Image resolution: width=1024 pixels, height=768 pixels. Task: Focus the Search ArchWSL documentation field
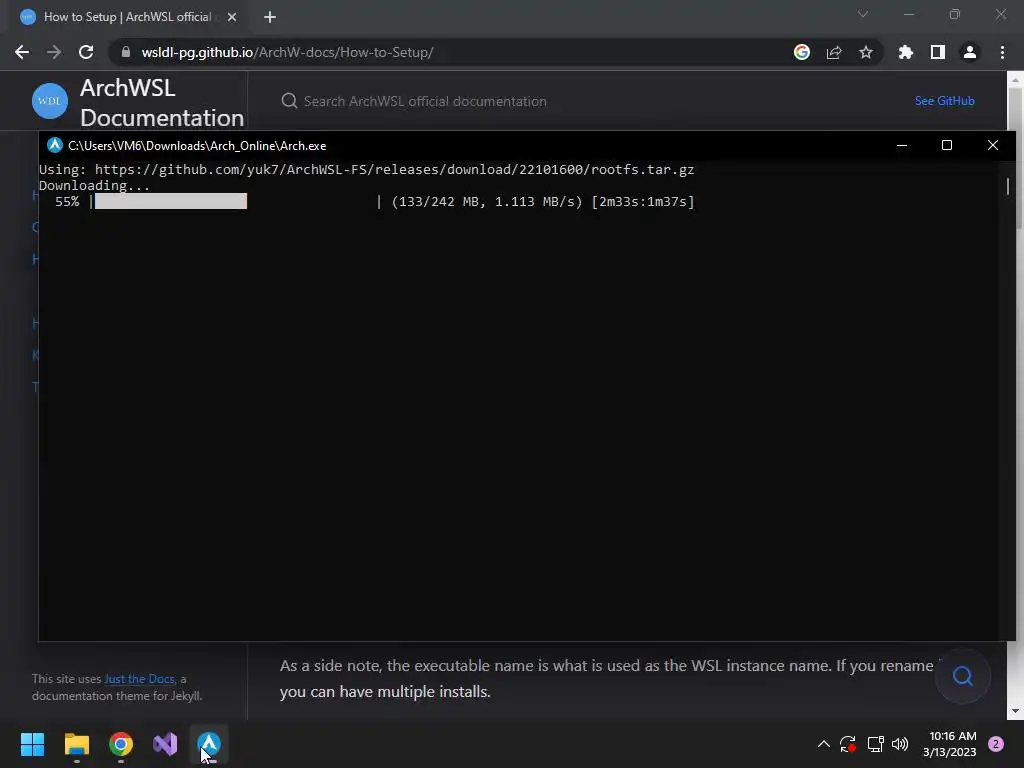tap(424, 101)
